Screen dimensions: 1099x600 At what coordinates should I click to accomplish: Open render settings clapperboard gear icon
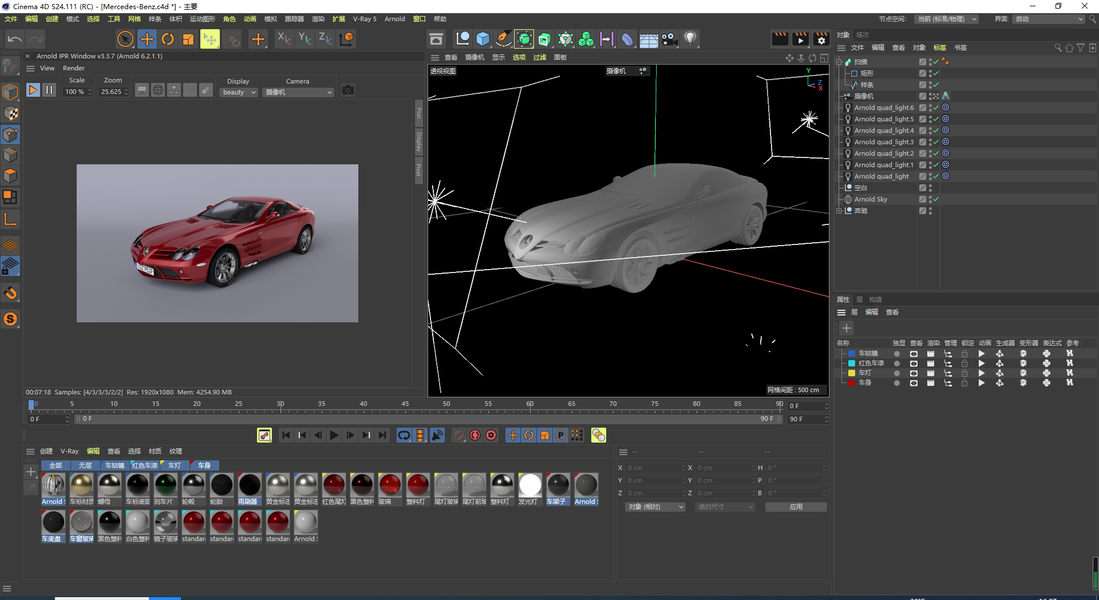click(821, 39)
